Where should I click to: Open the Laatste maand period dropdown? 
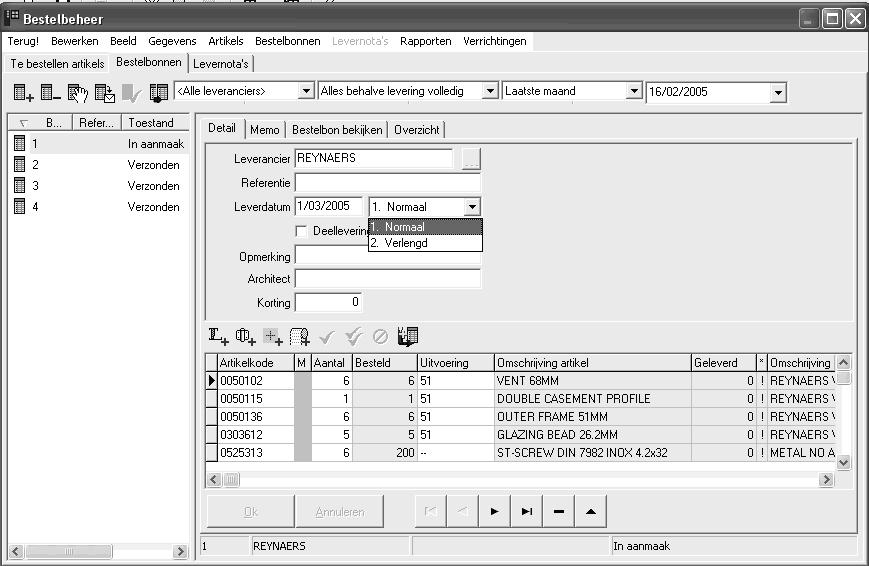pyautogui.click(x=634, y=91)
